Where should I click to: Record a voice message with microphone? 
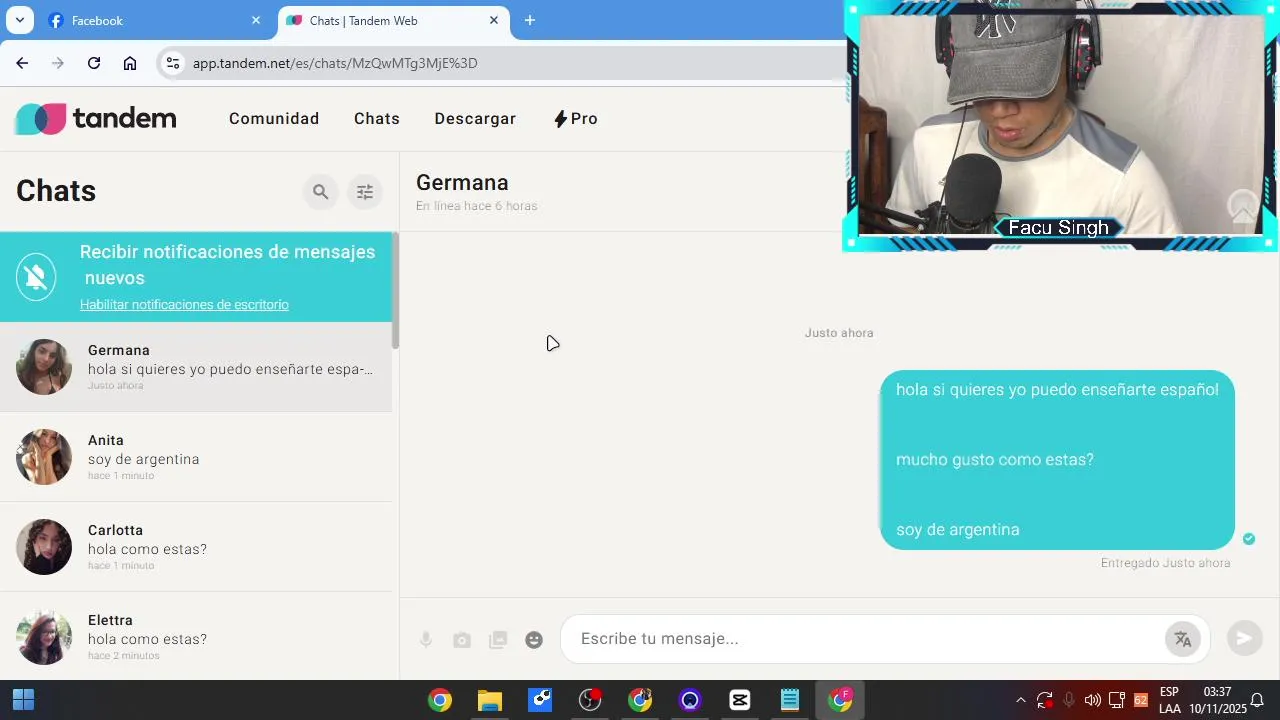pos(426,640)
